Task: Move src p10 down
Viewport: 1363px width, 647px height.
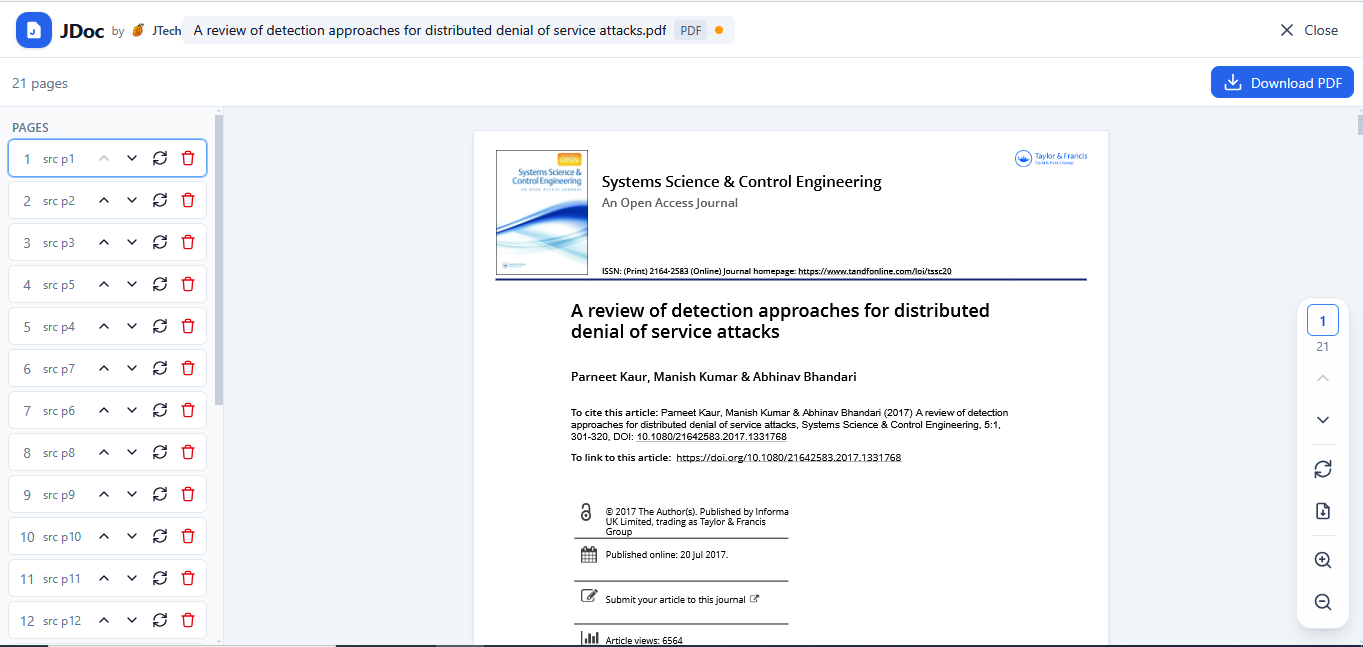Action: [x=132, y=536]
